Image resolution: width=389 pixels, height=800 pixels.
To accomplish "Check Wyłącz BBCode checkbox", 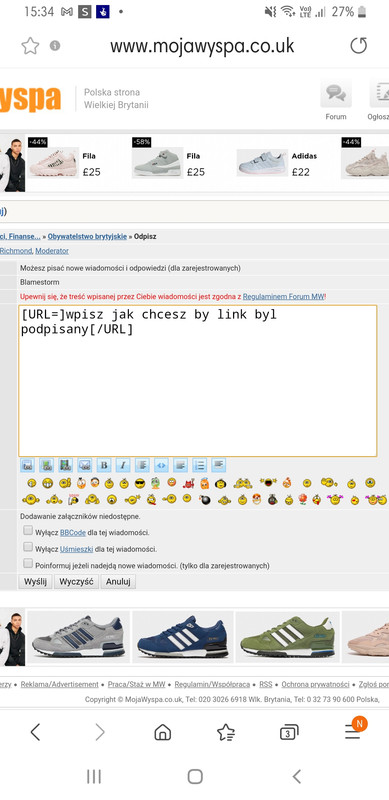I will pyautogui.click(x=28, y=531).
